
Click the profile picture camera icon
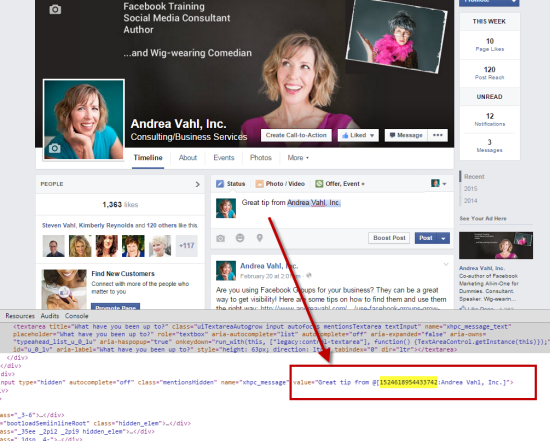[x=54, y=148]
